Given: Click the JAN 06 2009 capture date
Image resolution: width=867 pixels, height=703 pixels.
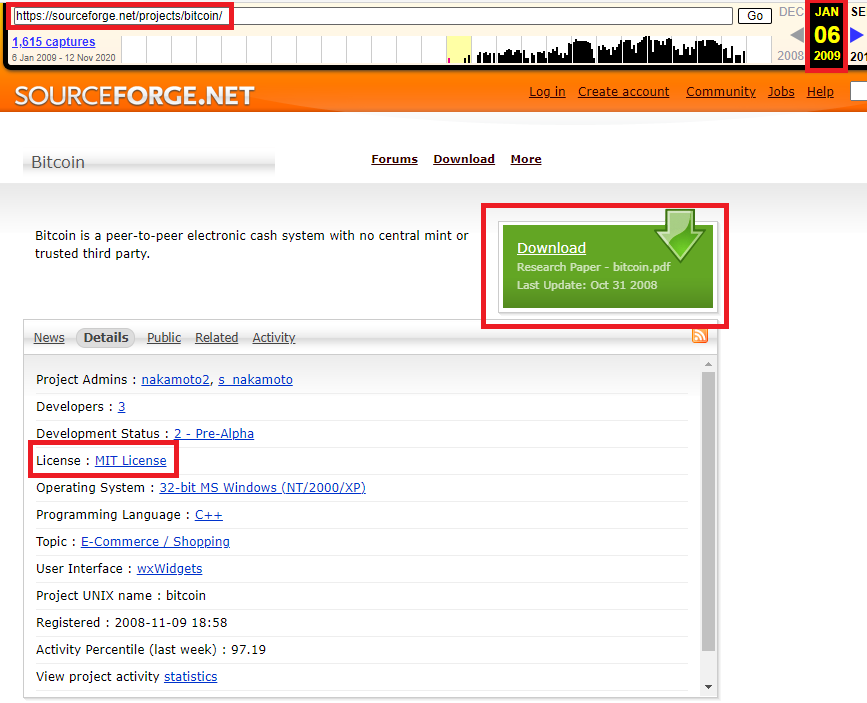Looking at the screenshot, I should (x=827, y=34).
